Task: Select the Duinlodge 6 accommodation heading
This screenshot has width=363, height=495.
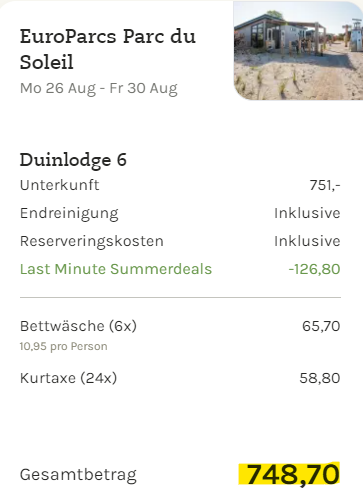Action: point(73,160)
